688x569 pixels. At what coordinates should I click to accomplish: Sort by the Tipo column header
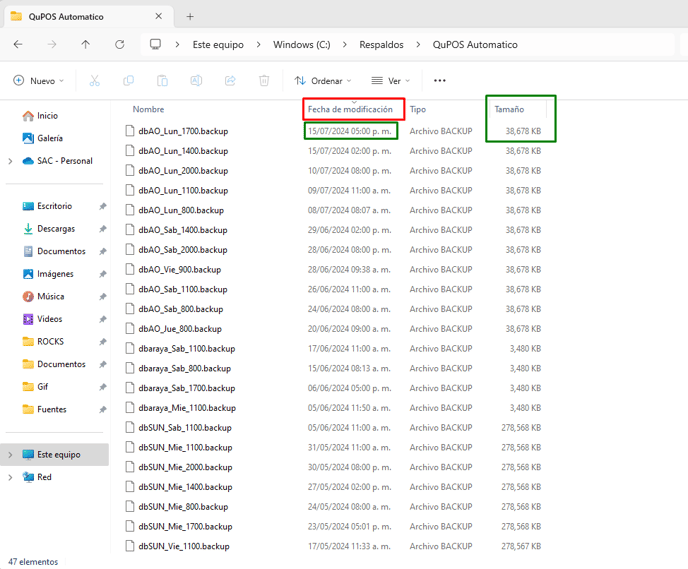[418, 109]
